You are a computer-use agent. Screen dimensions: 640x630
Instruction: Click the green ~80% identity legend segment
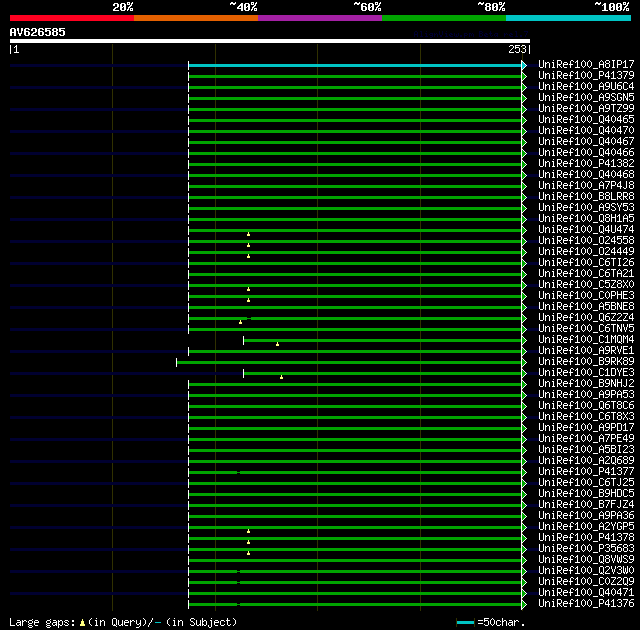[x=444, y=18]
